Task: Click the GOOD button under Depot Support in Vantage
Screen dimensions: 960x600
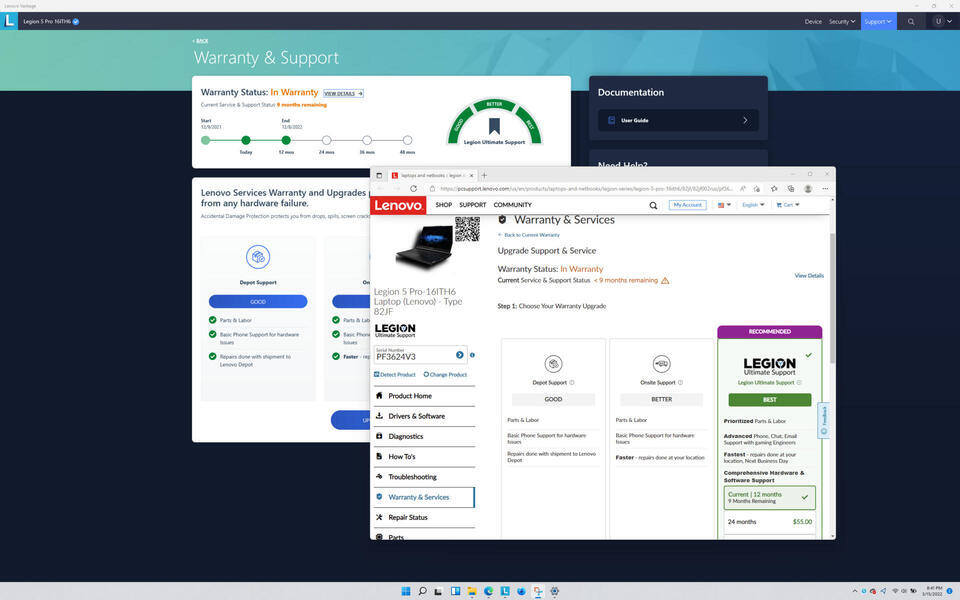Action: point(258,301)
